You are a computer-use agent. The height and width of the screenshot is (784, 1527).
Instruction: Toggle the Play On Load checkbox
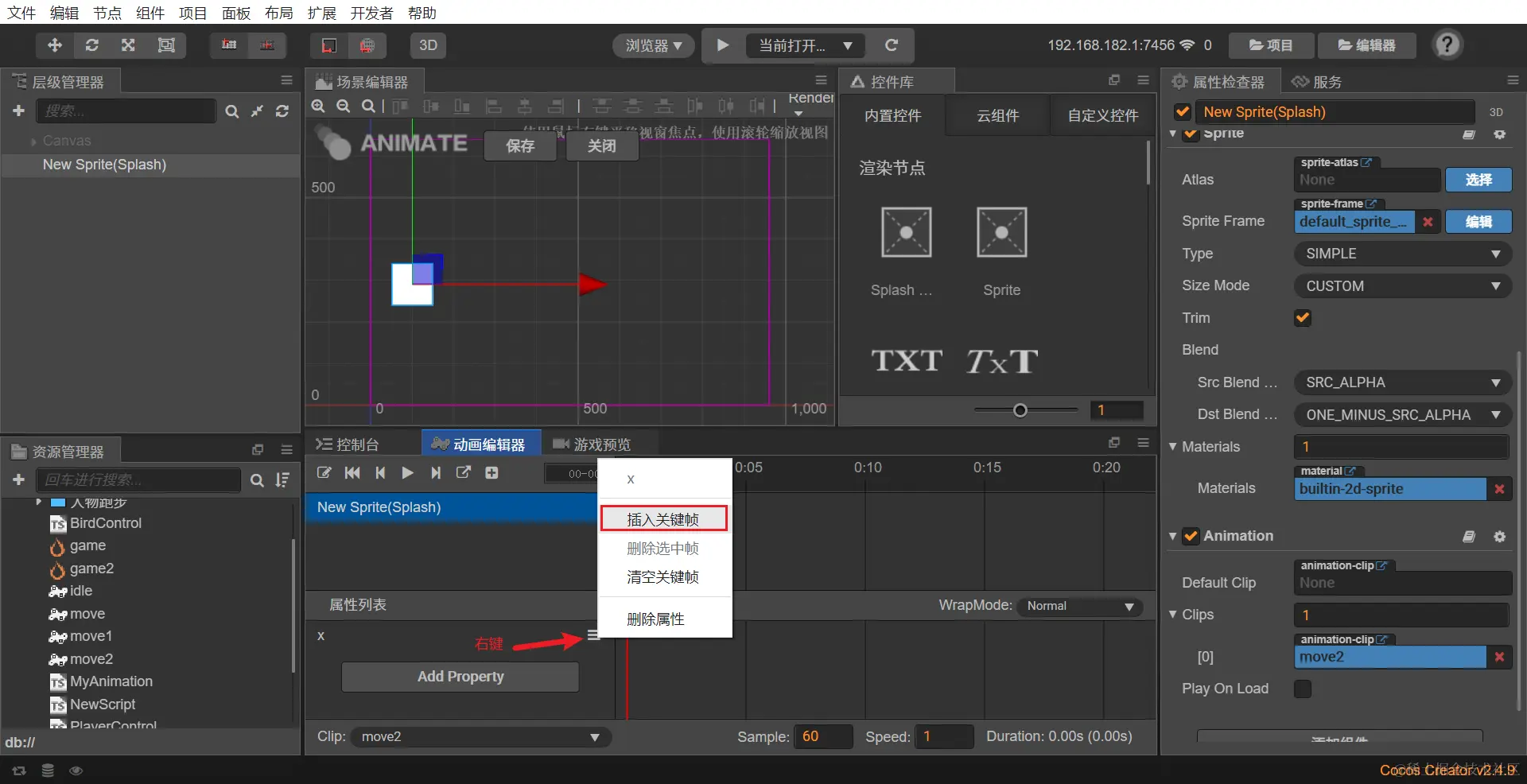1303,689
